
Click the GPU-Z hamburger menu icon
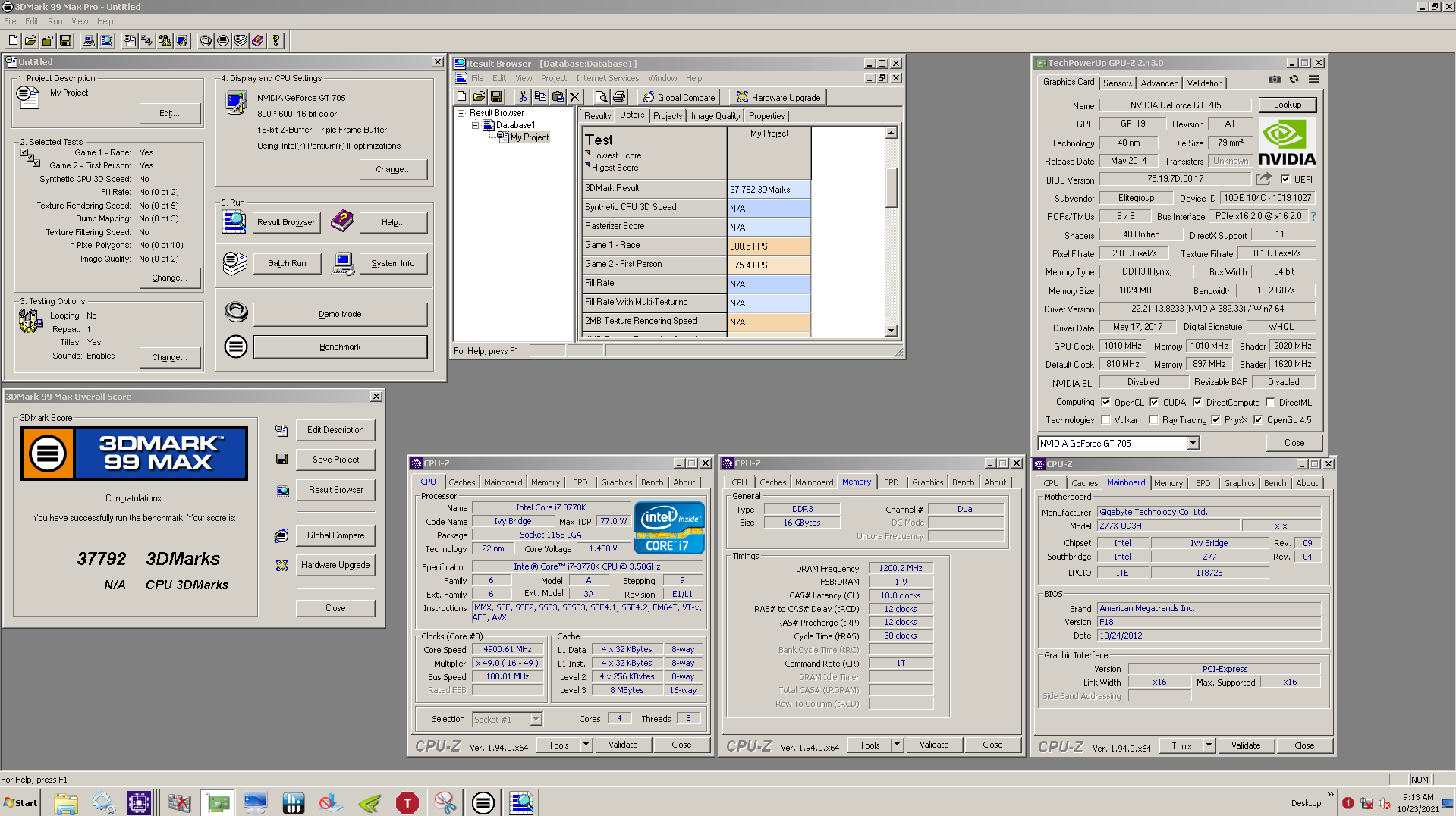pyautogui.click(x=1313, y=79)
